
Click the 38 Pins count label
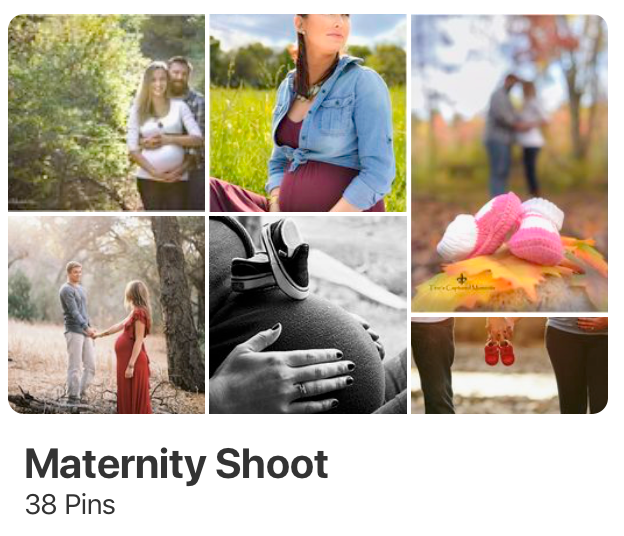(x=70, y=505)
